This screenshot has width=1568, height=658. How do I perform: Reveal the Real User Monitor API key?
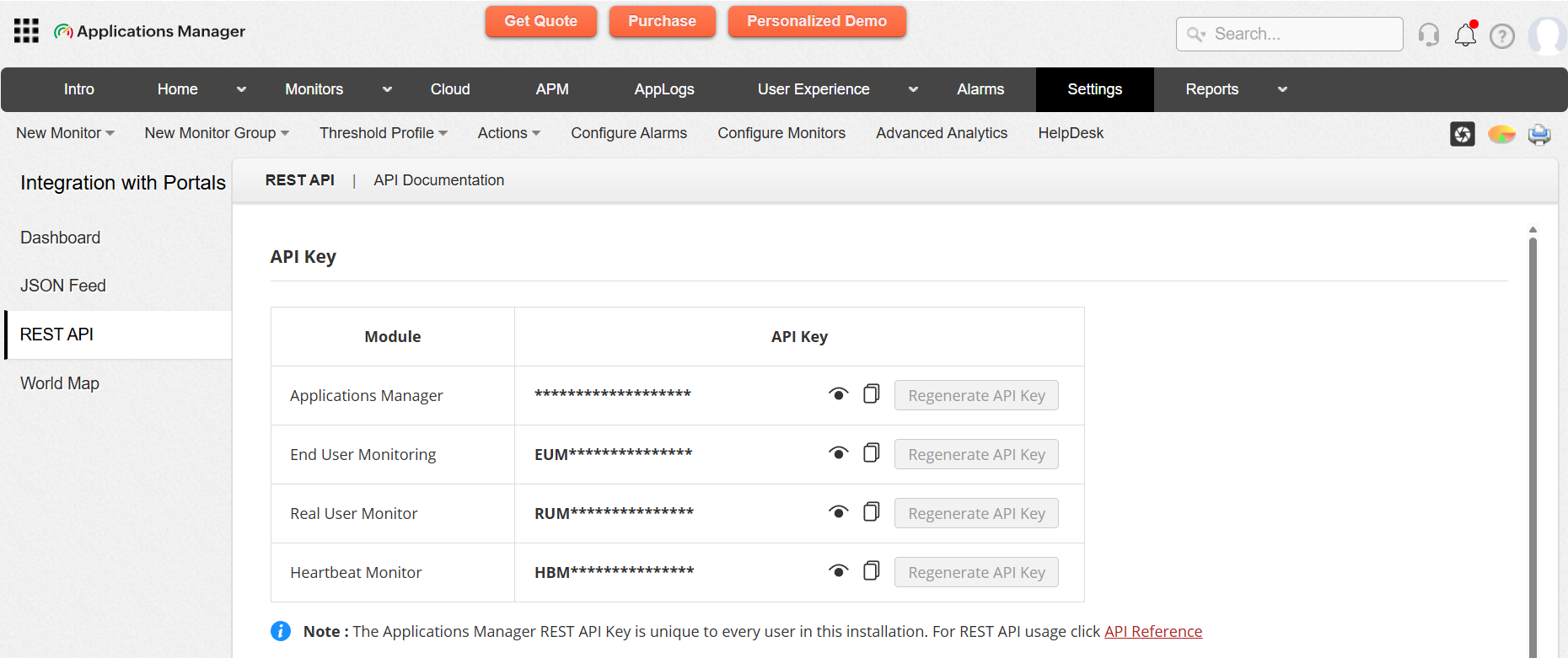point(838,512)
